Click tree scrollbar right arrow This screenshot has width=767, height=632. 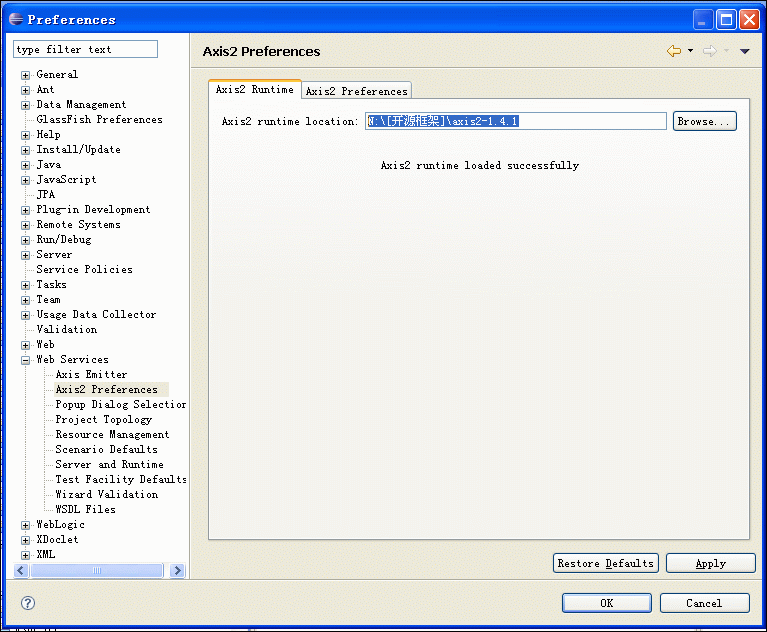[x=178, y=570]
